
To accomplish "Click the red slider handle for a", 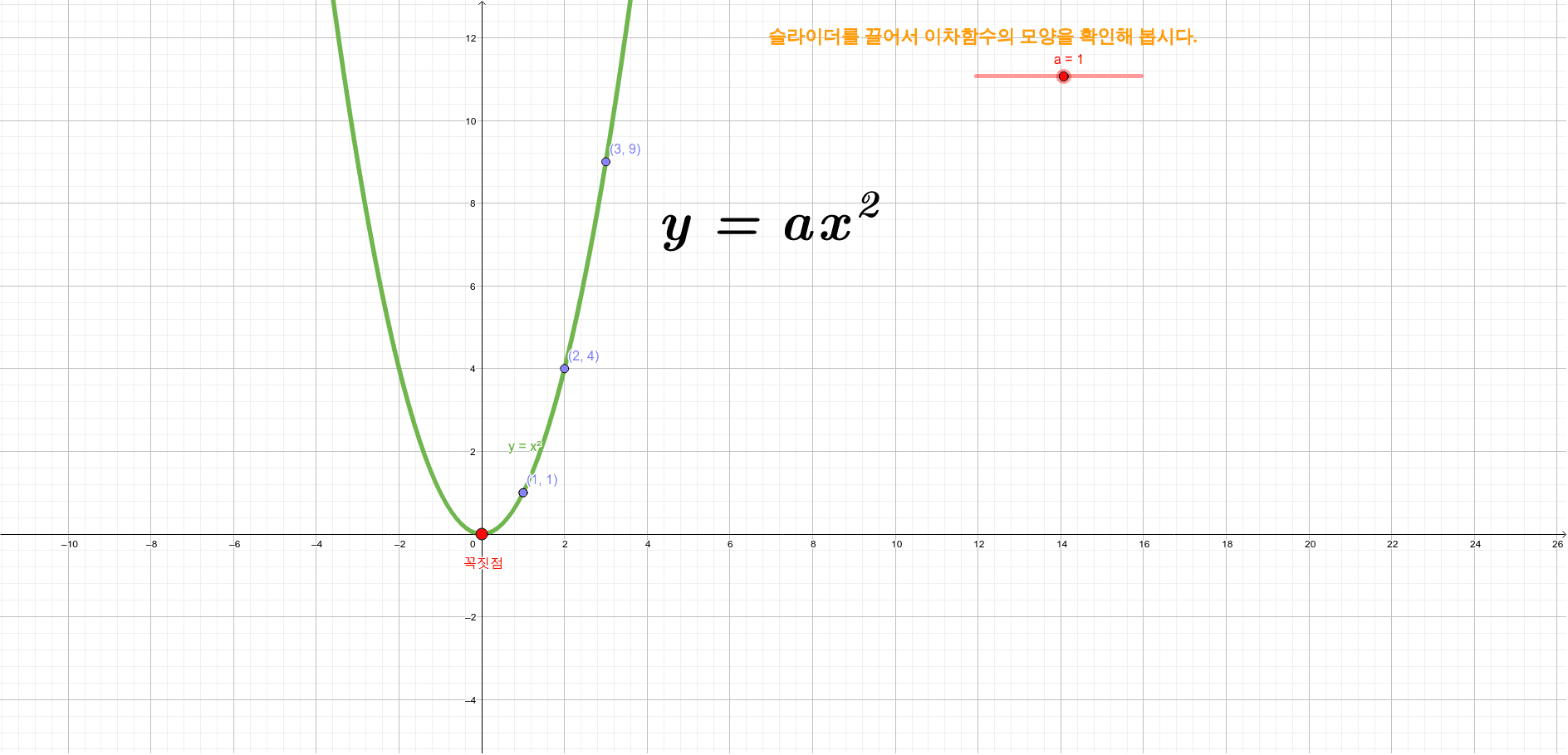I will (x=1063, y=76).
